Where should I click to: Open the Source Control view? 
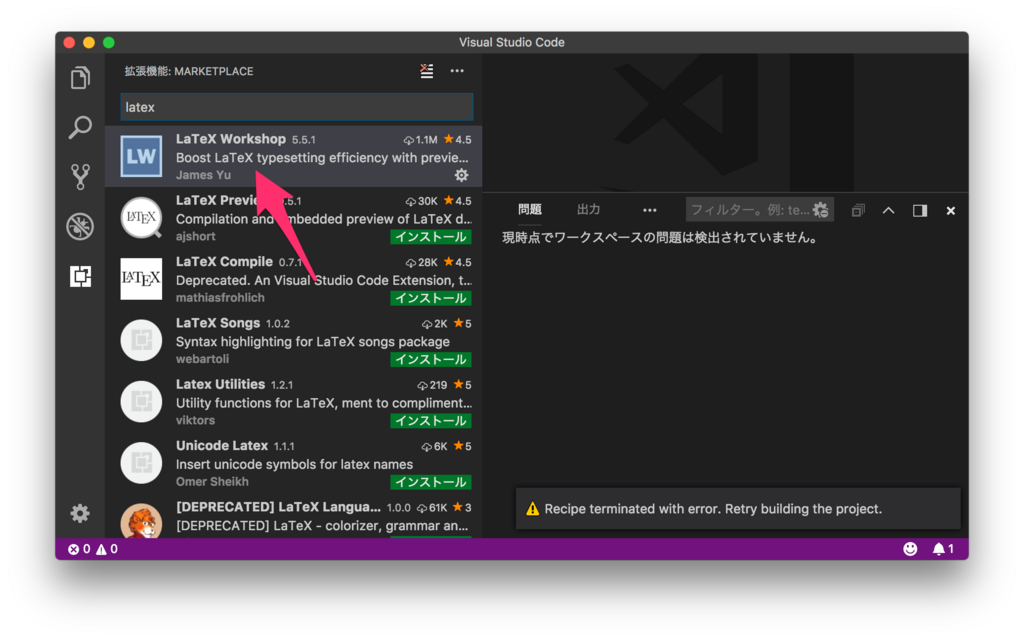point(80,176)
